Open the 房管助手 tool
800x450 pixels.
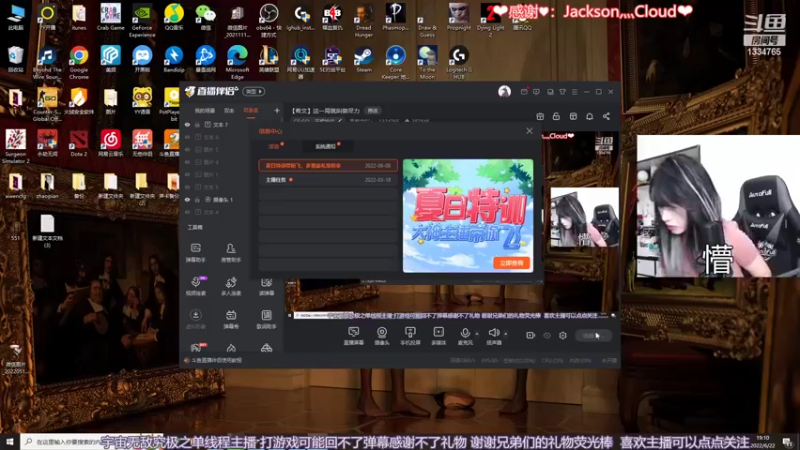[x=231, y=253]
